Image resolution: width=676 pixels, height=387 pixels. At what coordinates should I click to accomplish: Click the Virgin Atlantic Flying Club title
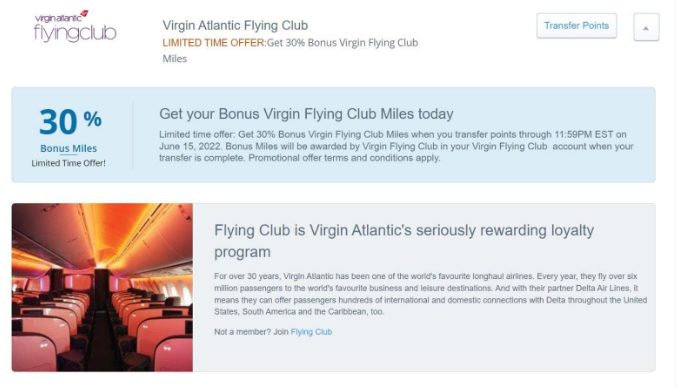235,25
